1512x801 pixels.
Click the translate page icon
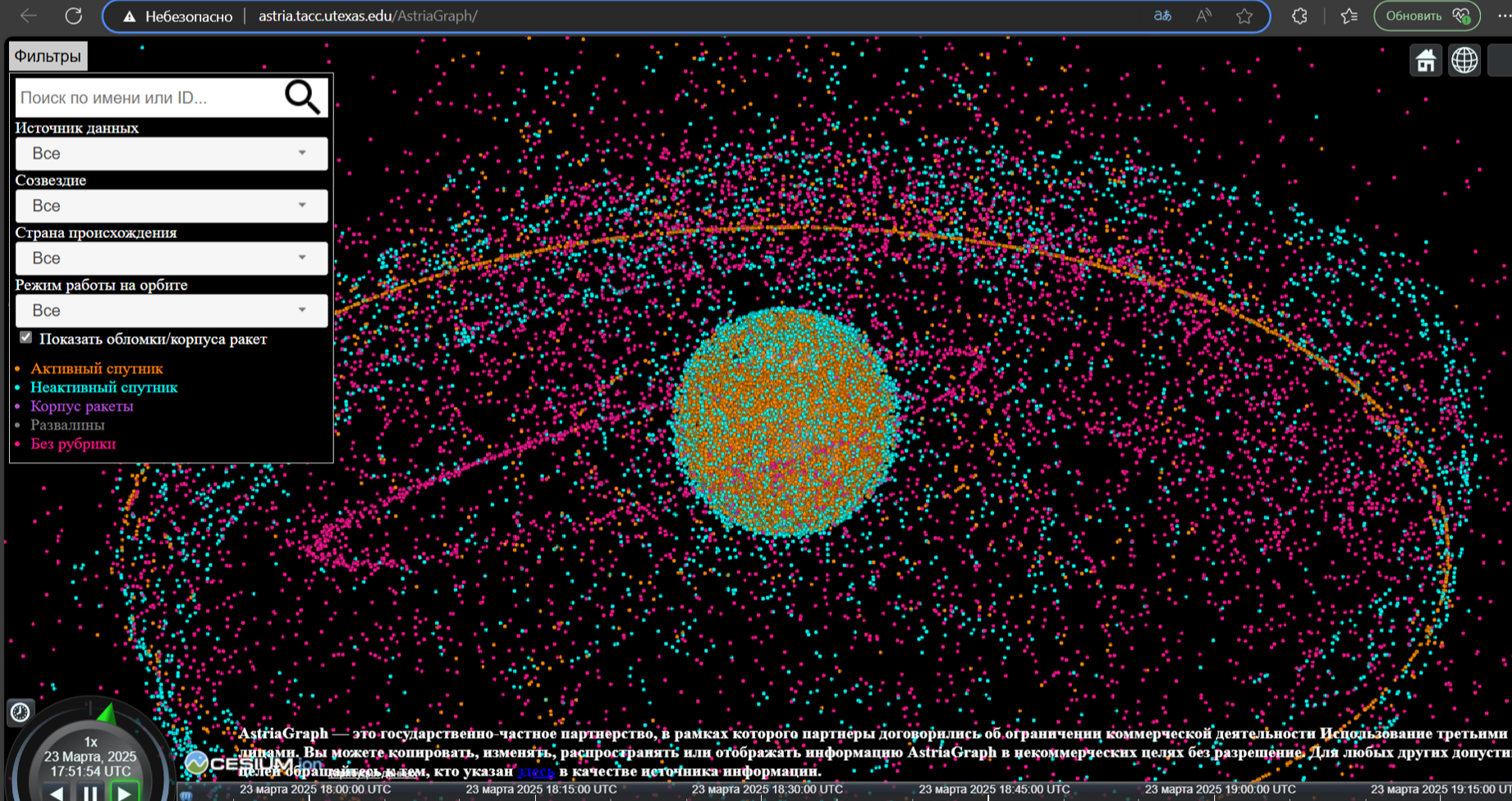tap(1162, 16)
